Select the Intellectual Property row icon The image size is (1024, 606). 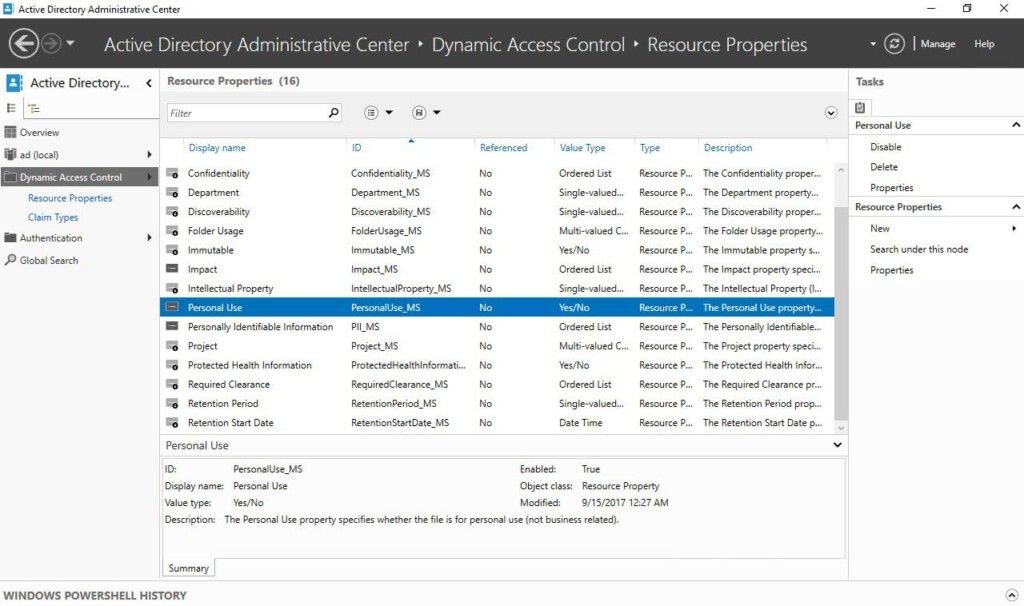click(172, 288)
